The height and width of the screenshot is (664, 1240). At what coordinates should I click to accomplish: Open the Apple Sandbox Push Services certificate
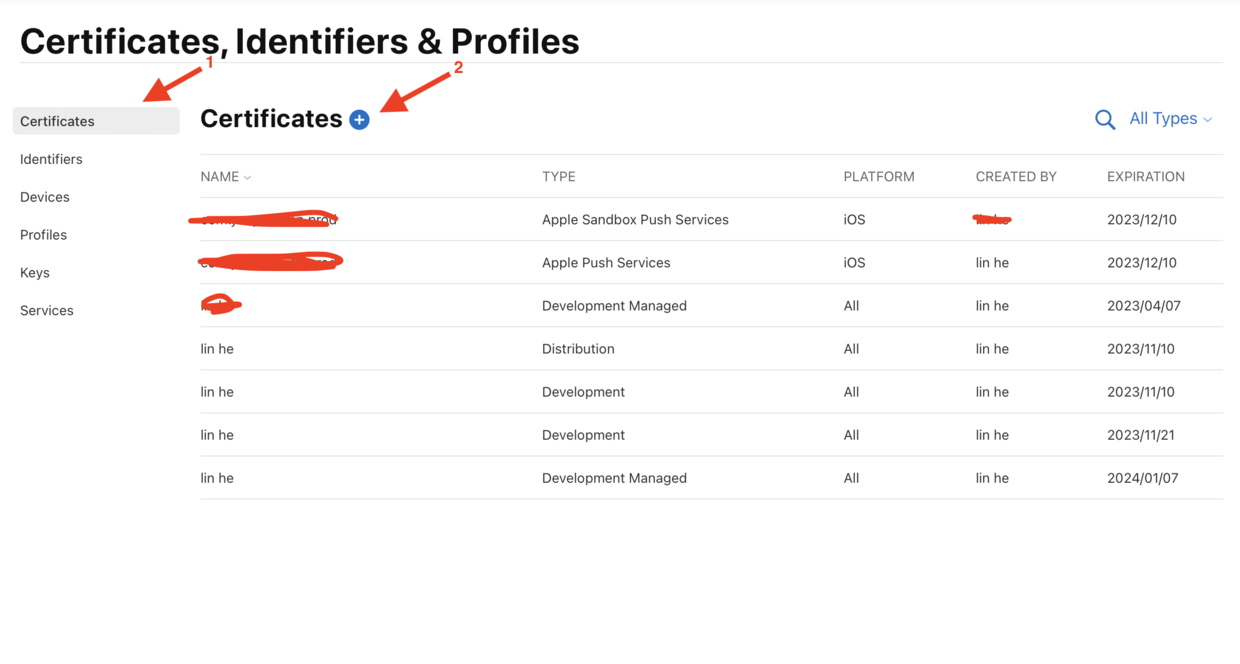711,219
